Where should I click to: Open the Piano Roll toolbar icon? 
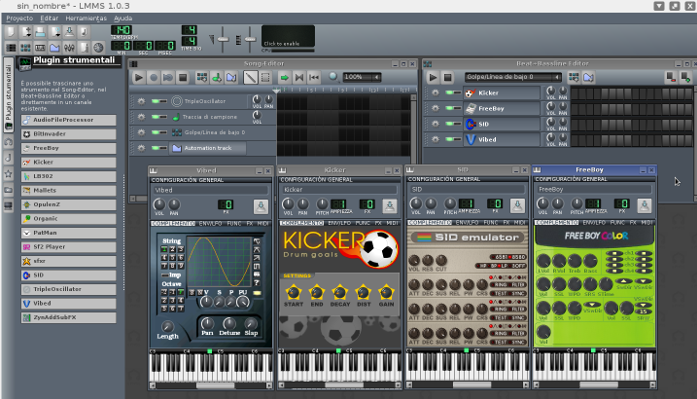[x=40, y=48]
